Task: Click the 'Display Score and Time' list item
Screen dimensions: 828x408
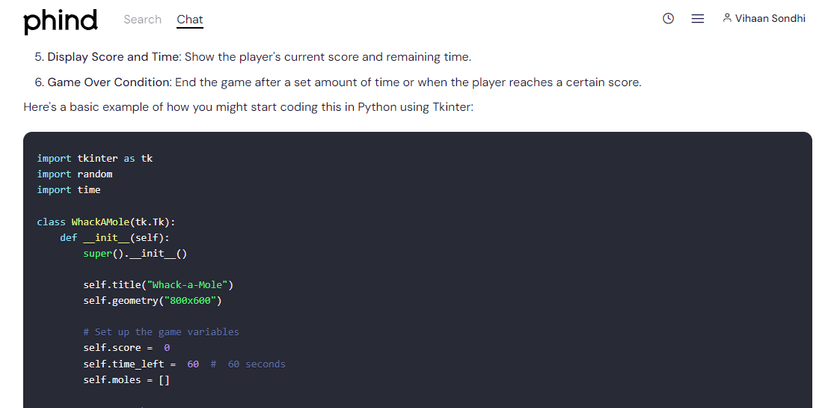Action: tap(253, 56)
